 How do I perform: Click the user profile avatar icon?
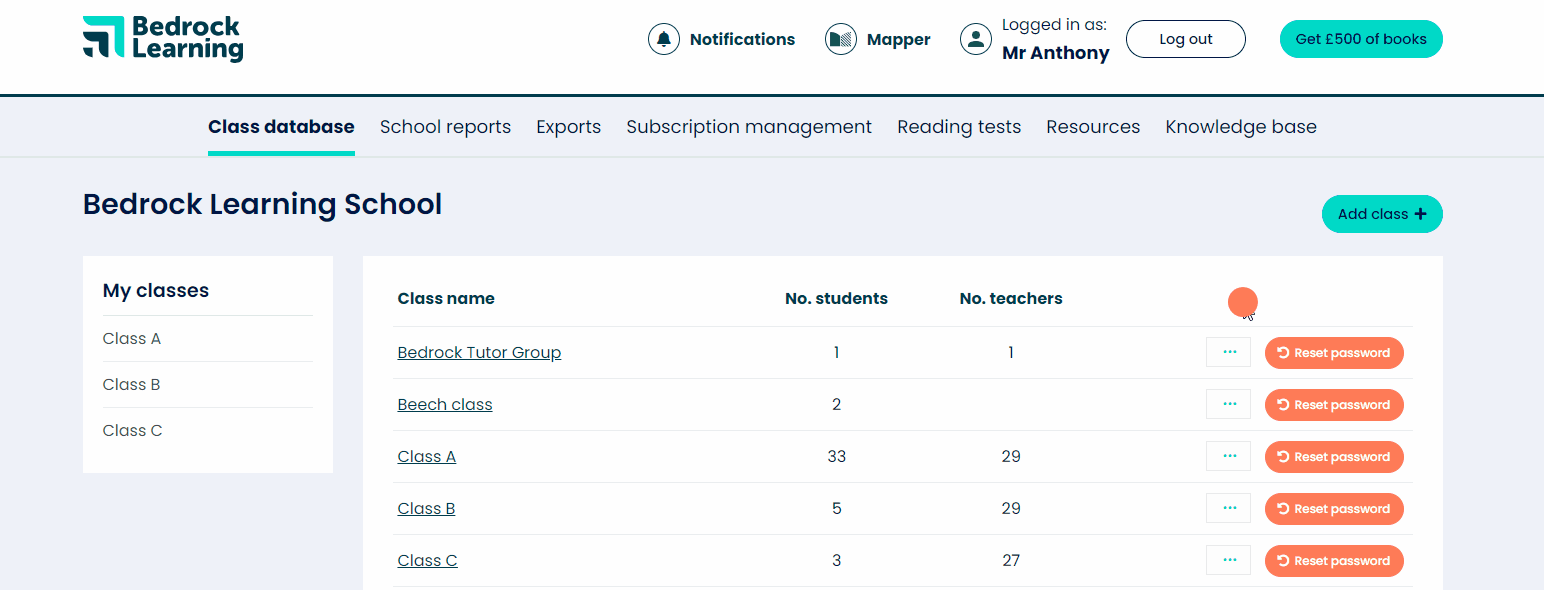(975, 39)
